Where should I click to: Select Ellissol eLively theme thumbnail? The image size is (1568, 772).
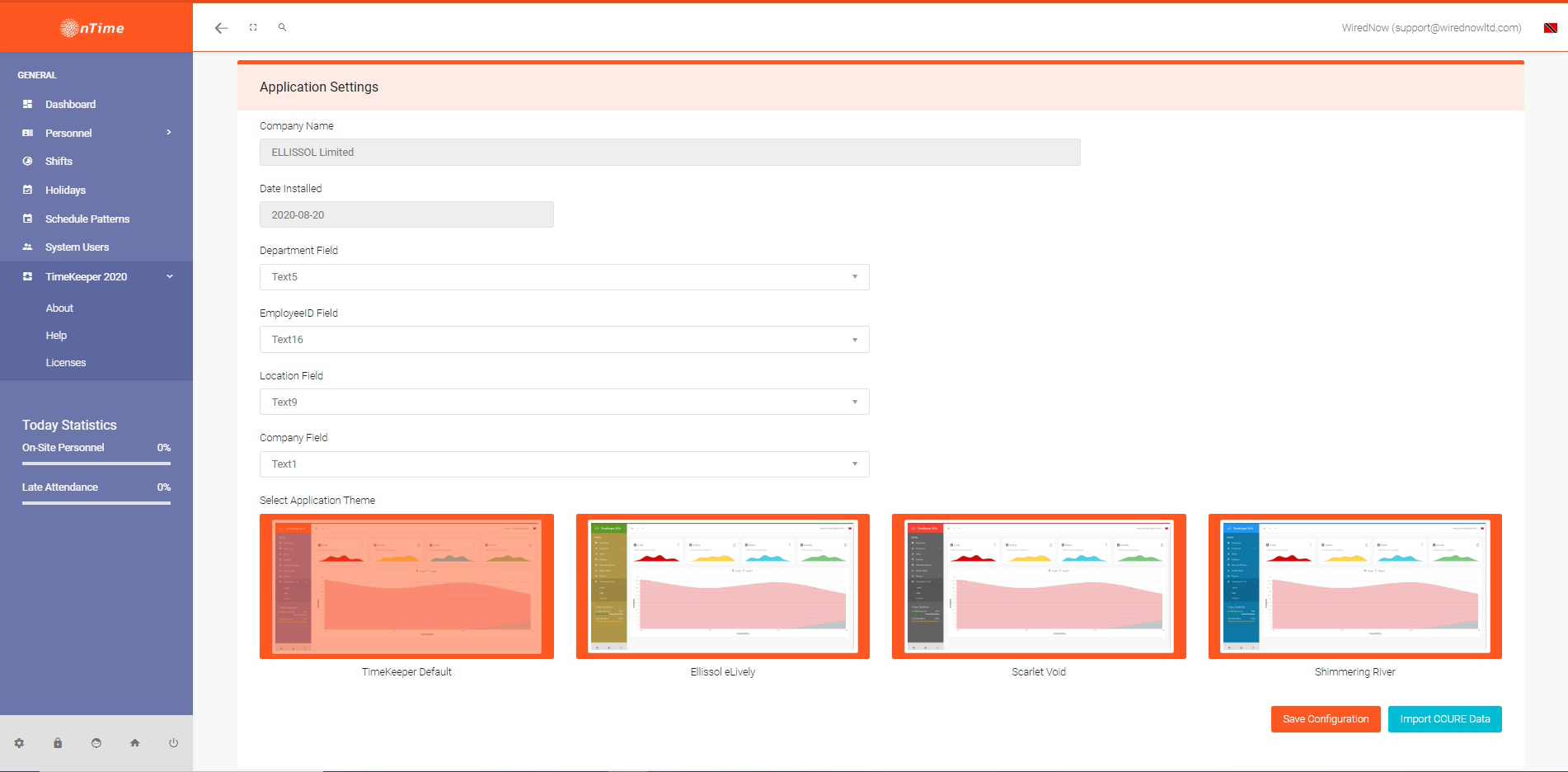tap(723, 586)
